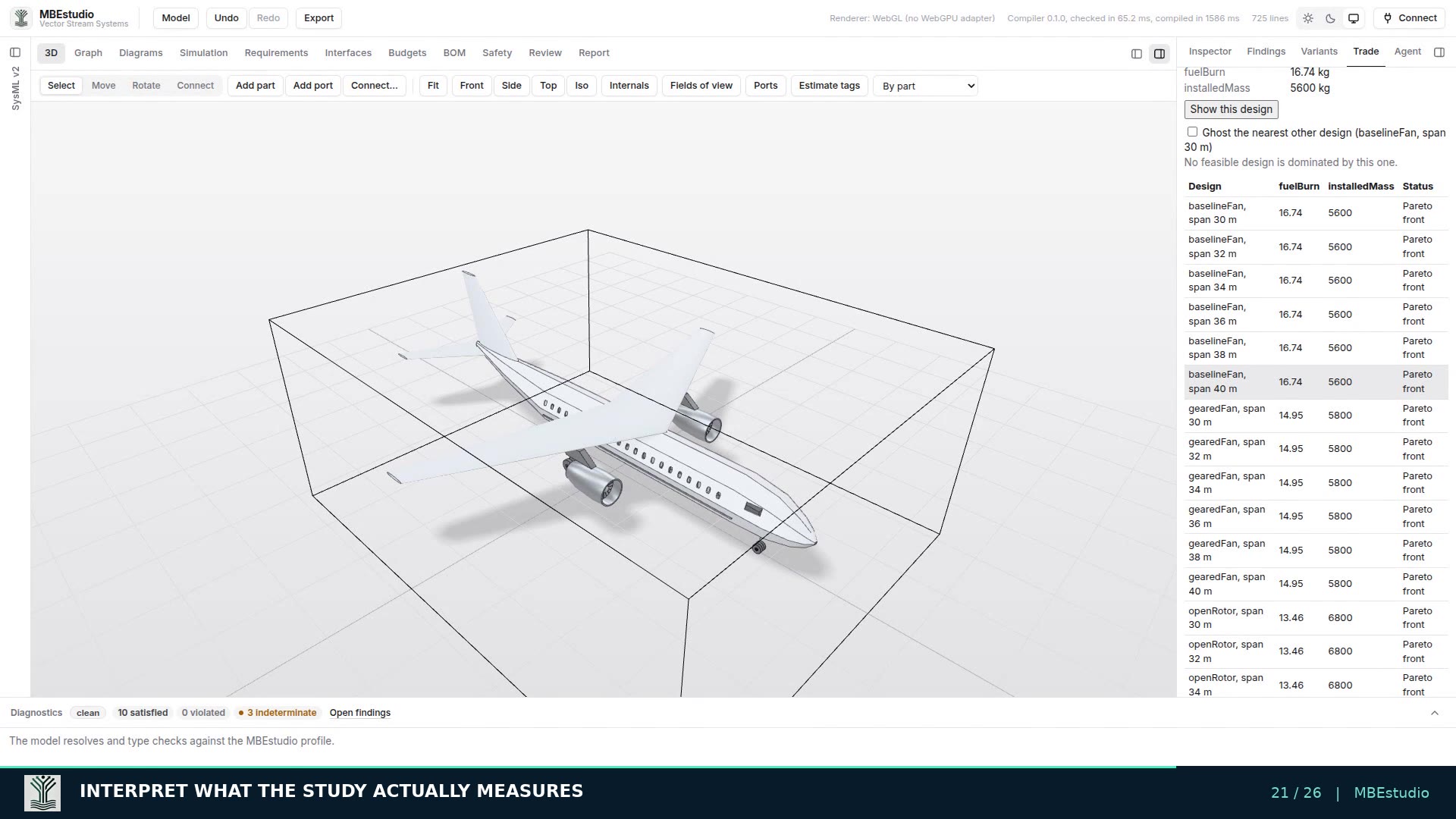Open the 3D view tab

(51, 53)
